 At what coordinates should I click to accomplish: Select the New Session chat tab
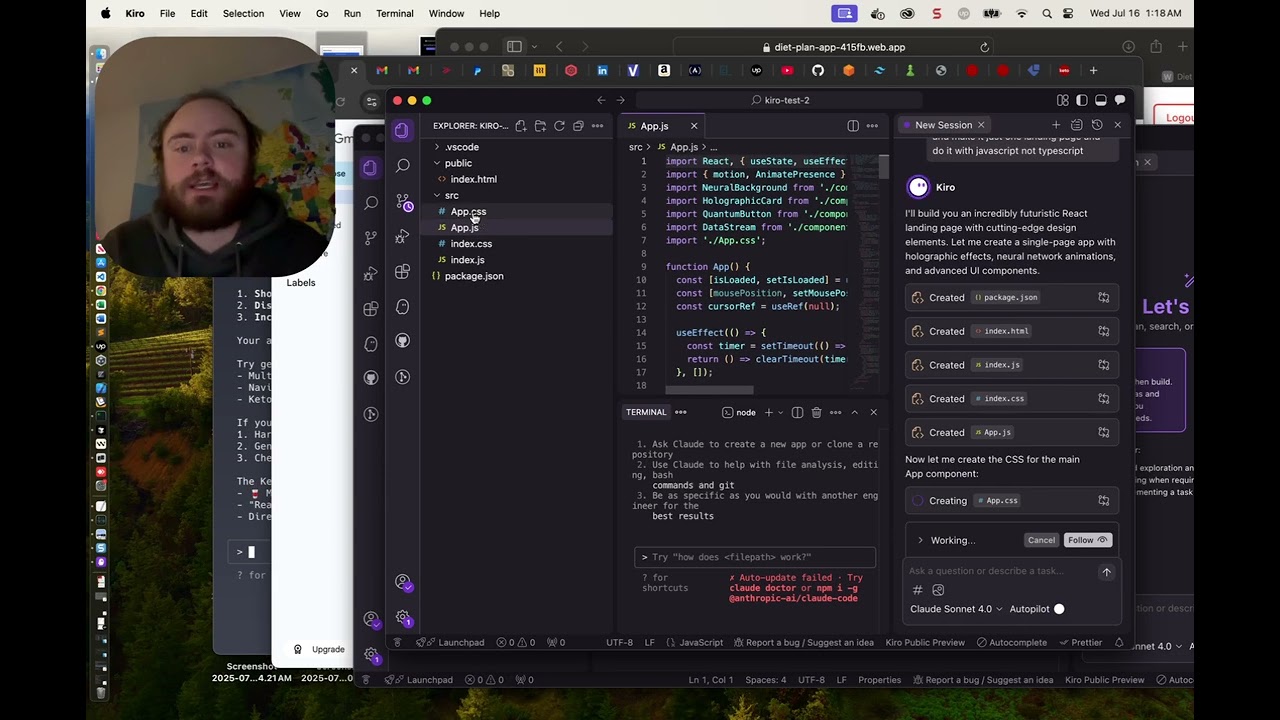943,125
